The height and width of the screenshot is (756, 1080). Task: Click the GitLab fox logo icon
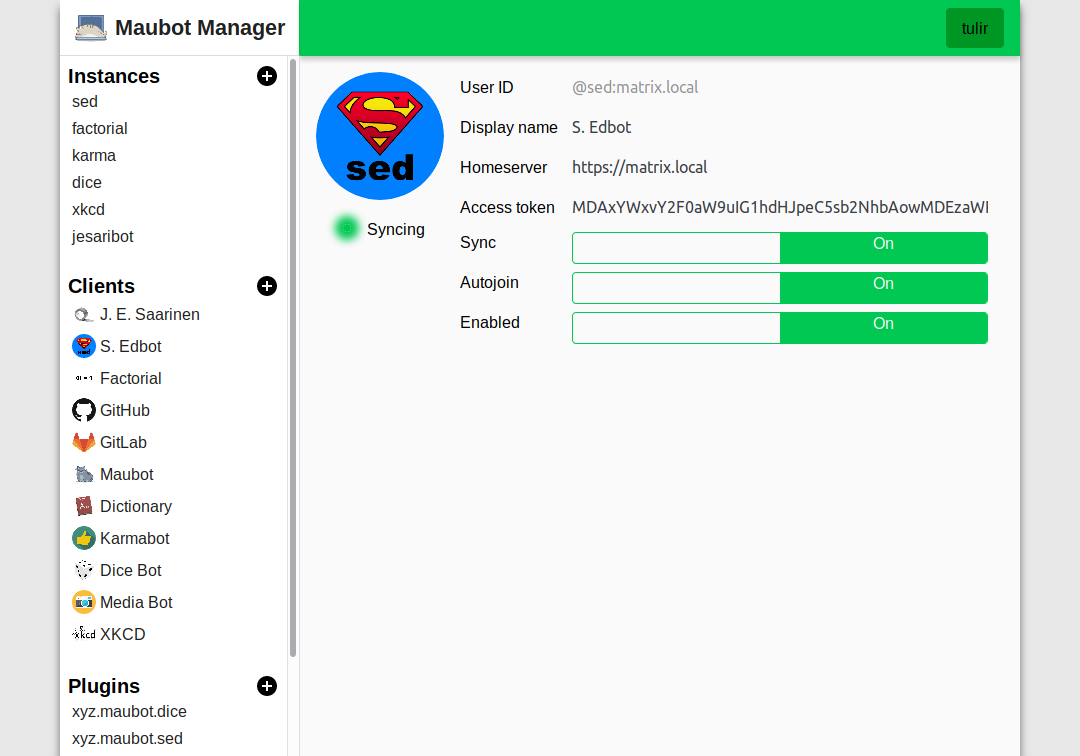pyautogui.click(x=84, y=442)
